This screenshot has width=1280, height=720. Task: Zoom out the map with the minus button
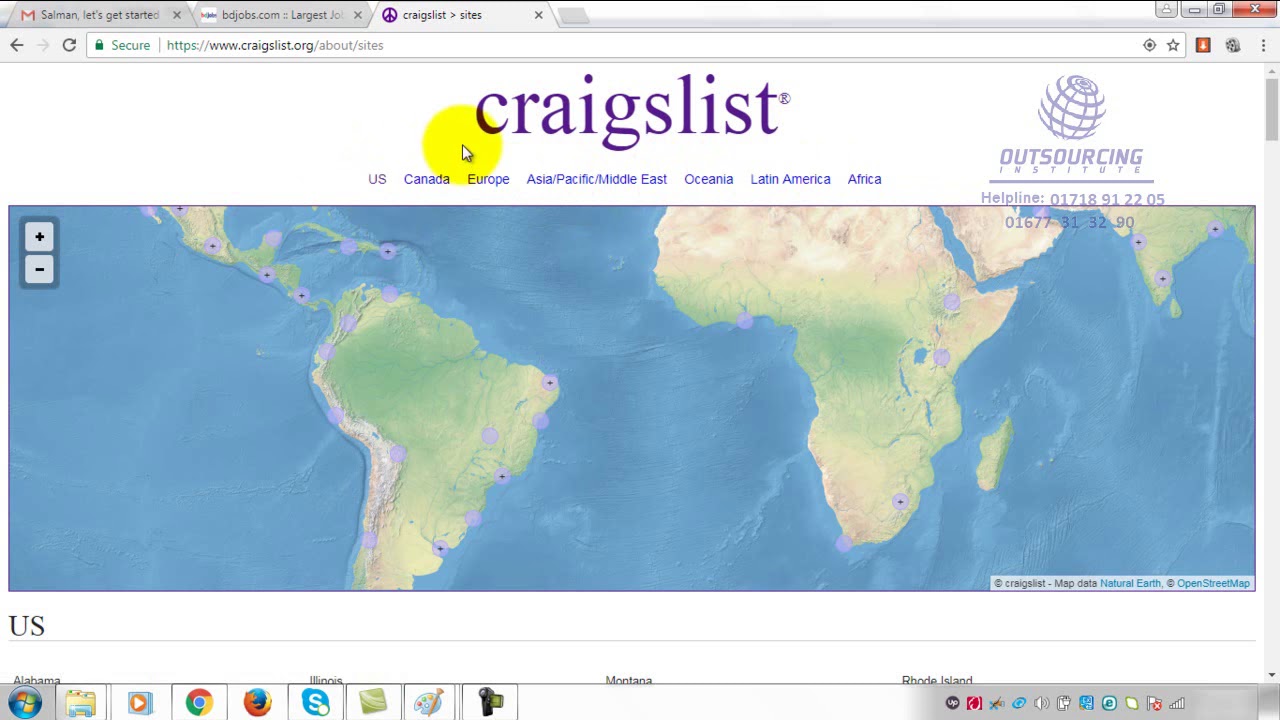click(39, 269)
